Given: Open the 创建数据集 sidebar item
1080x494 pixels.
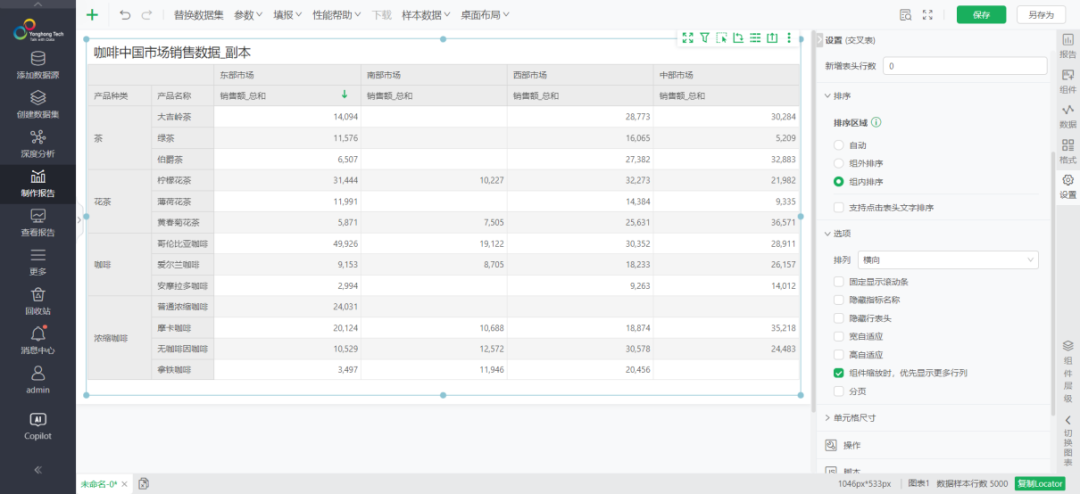Looking at the screenshot, I should (x=38, y=105).
